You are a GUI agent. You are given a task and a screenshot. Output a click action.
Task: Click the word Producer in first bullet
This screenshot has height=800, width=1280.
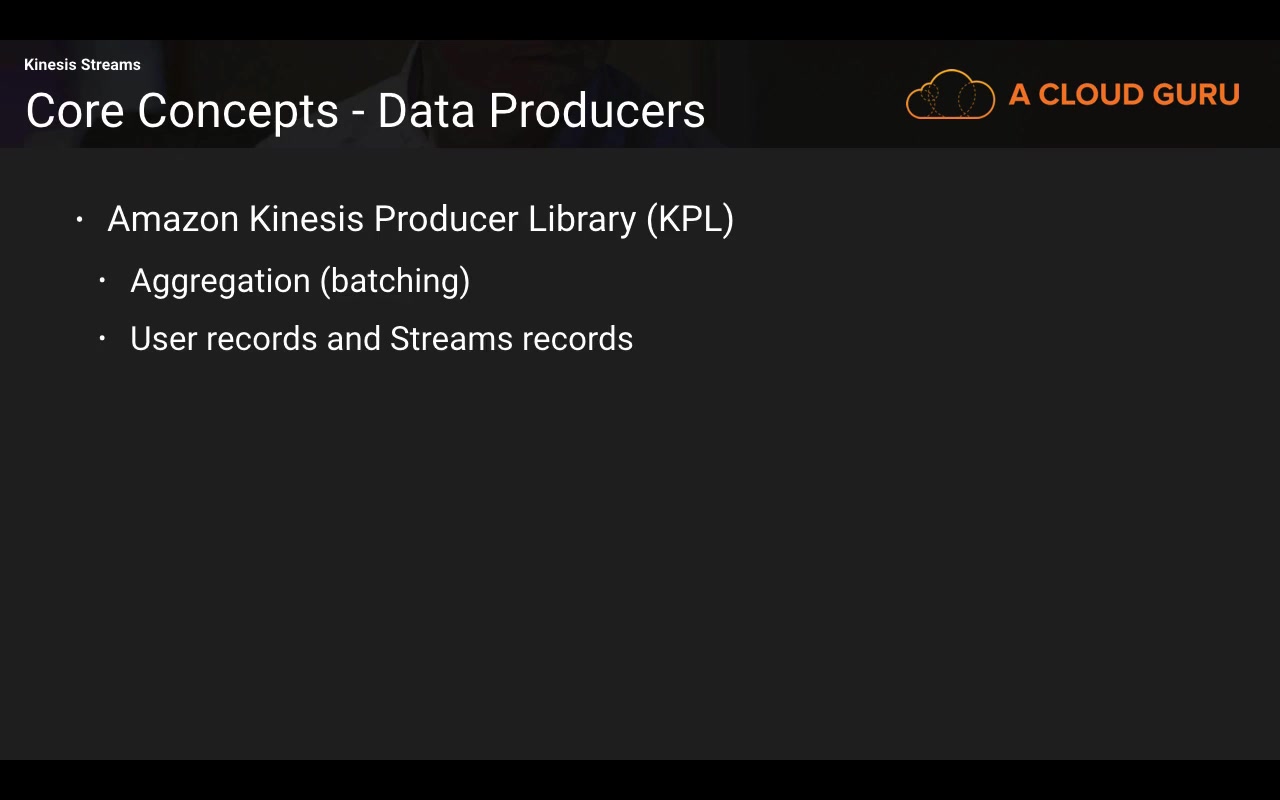coord(446,219)
